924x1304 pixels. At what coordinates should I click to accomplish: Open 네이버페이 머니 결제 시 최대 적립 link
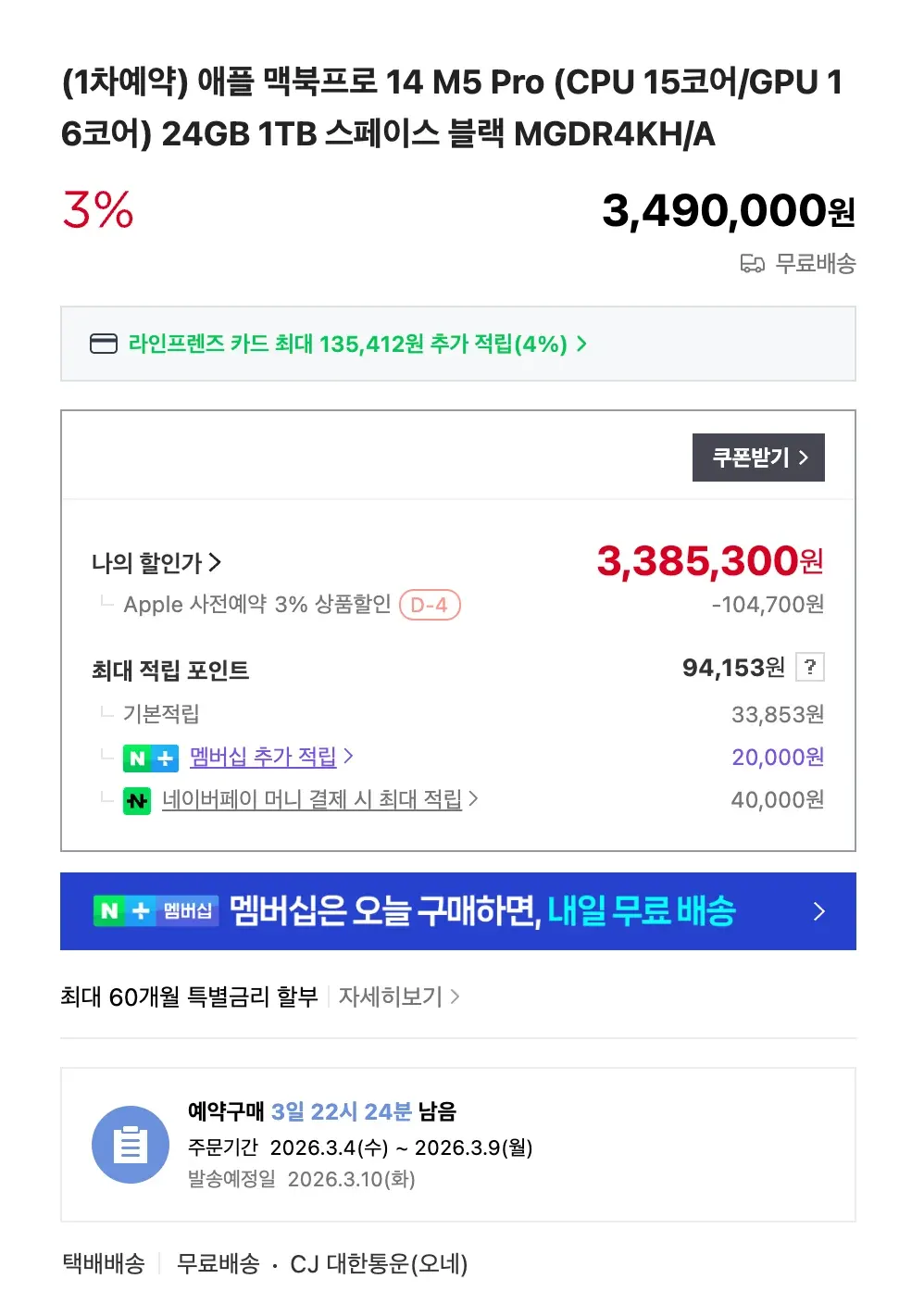(x=312, y=799)
